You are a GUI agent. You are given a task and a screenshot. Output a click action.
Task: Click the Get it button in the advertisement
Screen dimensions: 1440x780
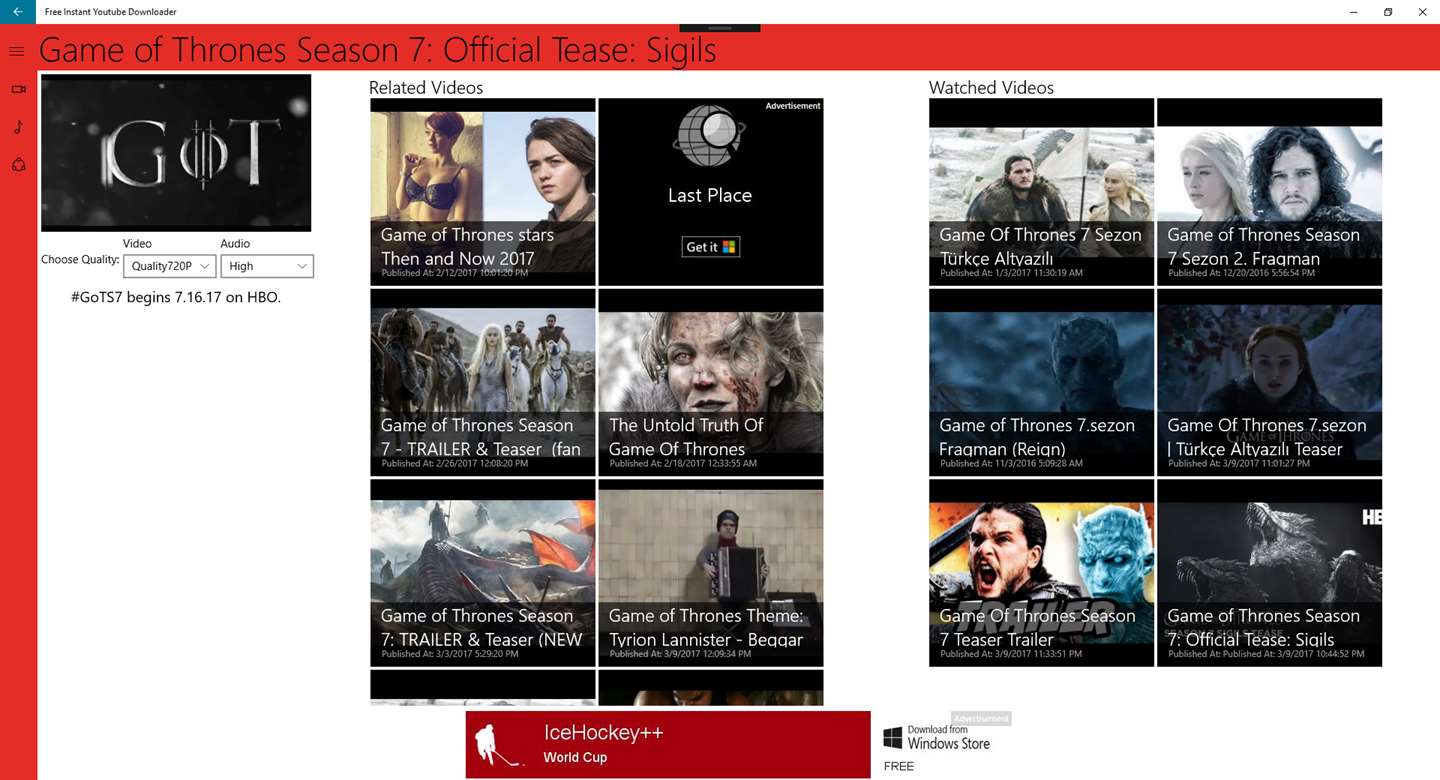[x=710, y=247]
